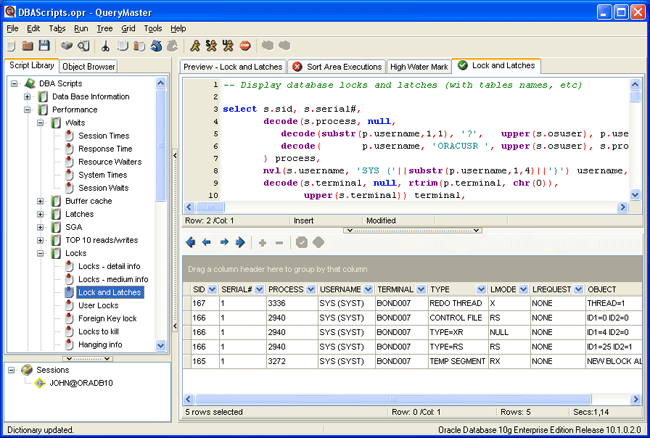Select the Hanging info script
This screenshot has height=438, width=650.
pyautogui.click(x=100, y=345)
